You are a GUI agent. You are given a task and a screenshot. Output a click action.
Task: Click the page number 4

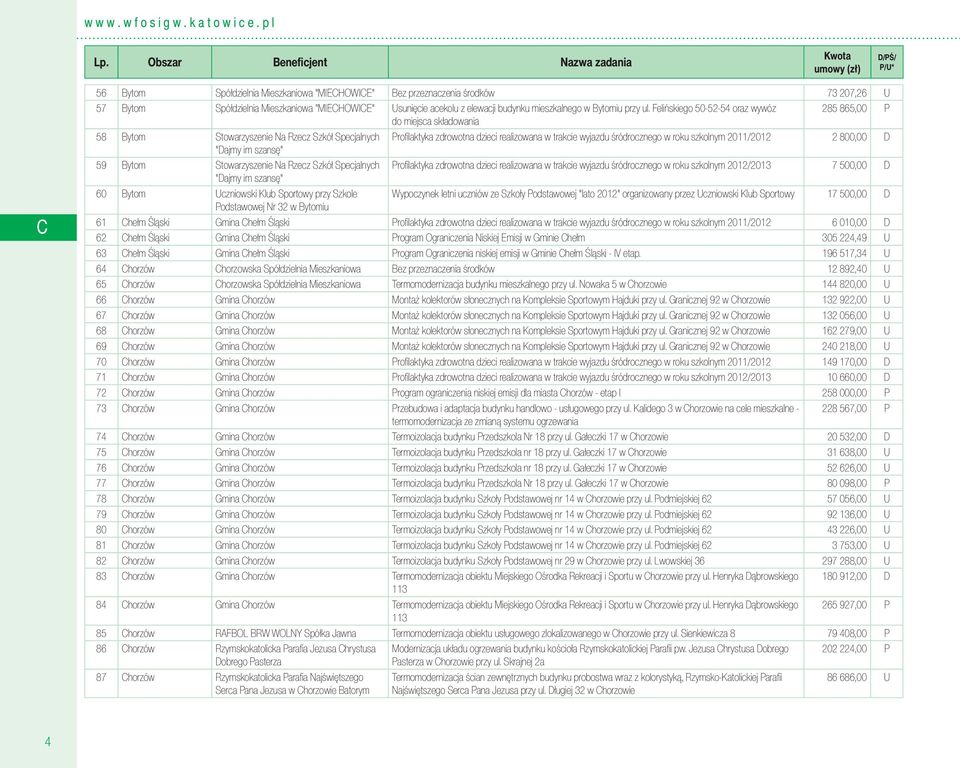click(48, 742)
